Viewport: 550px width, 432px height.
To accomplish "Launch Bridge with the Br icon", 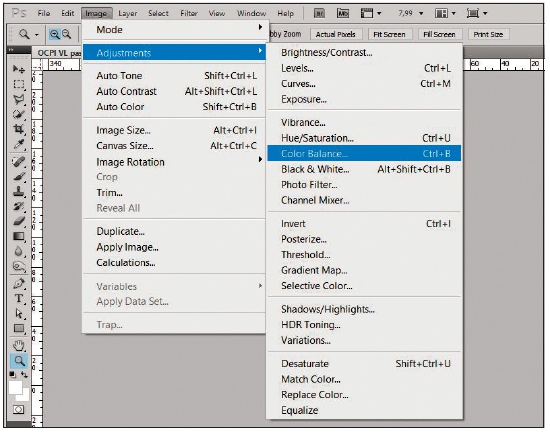I will click(319, 13).
